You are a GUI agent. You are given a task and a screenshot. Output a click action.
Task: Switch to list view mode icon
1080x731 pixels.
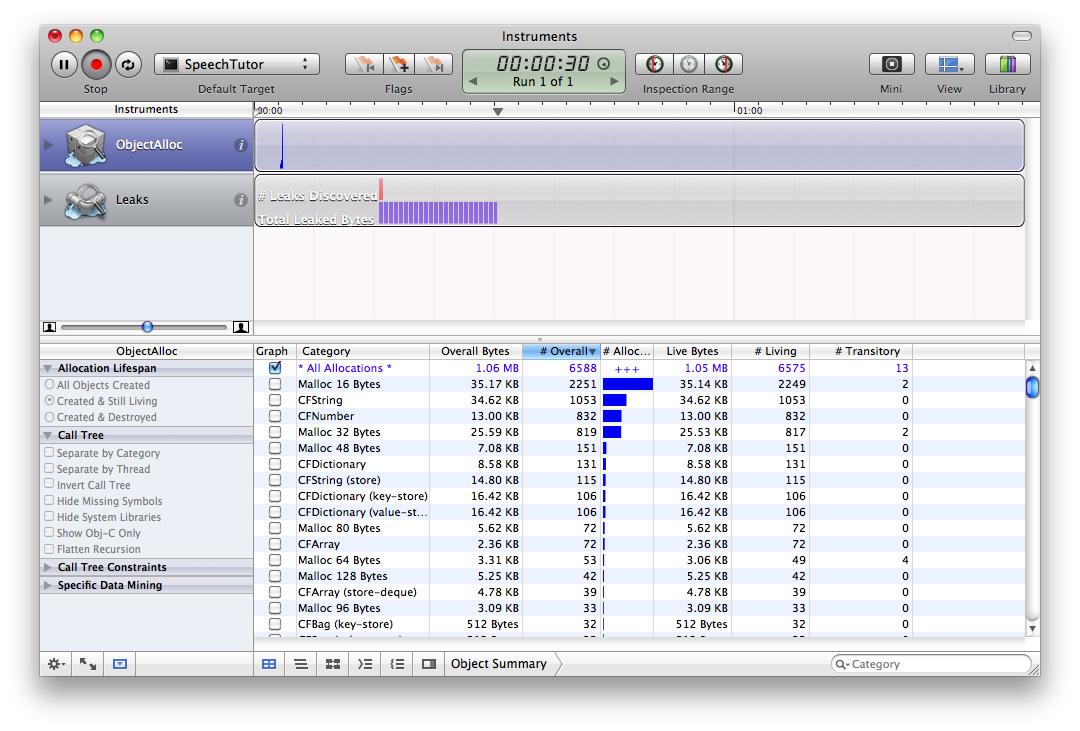pyautogui.click(x=301, y=663)
